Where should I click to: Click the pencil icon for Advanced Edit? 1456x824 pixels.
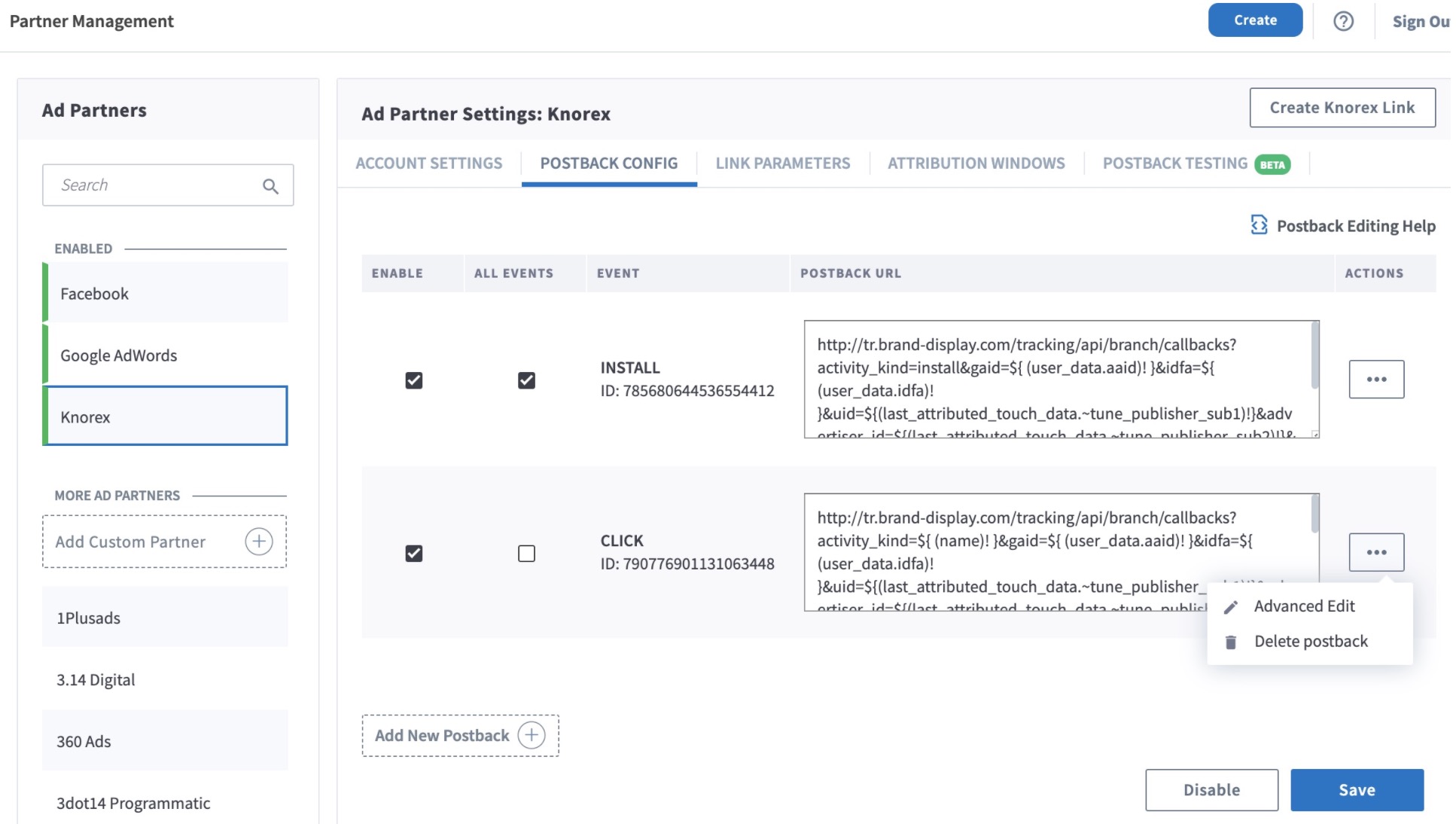click(1231, 607)
